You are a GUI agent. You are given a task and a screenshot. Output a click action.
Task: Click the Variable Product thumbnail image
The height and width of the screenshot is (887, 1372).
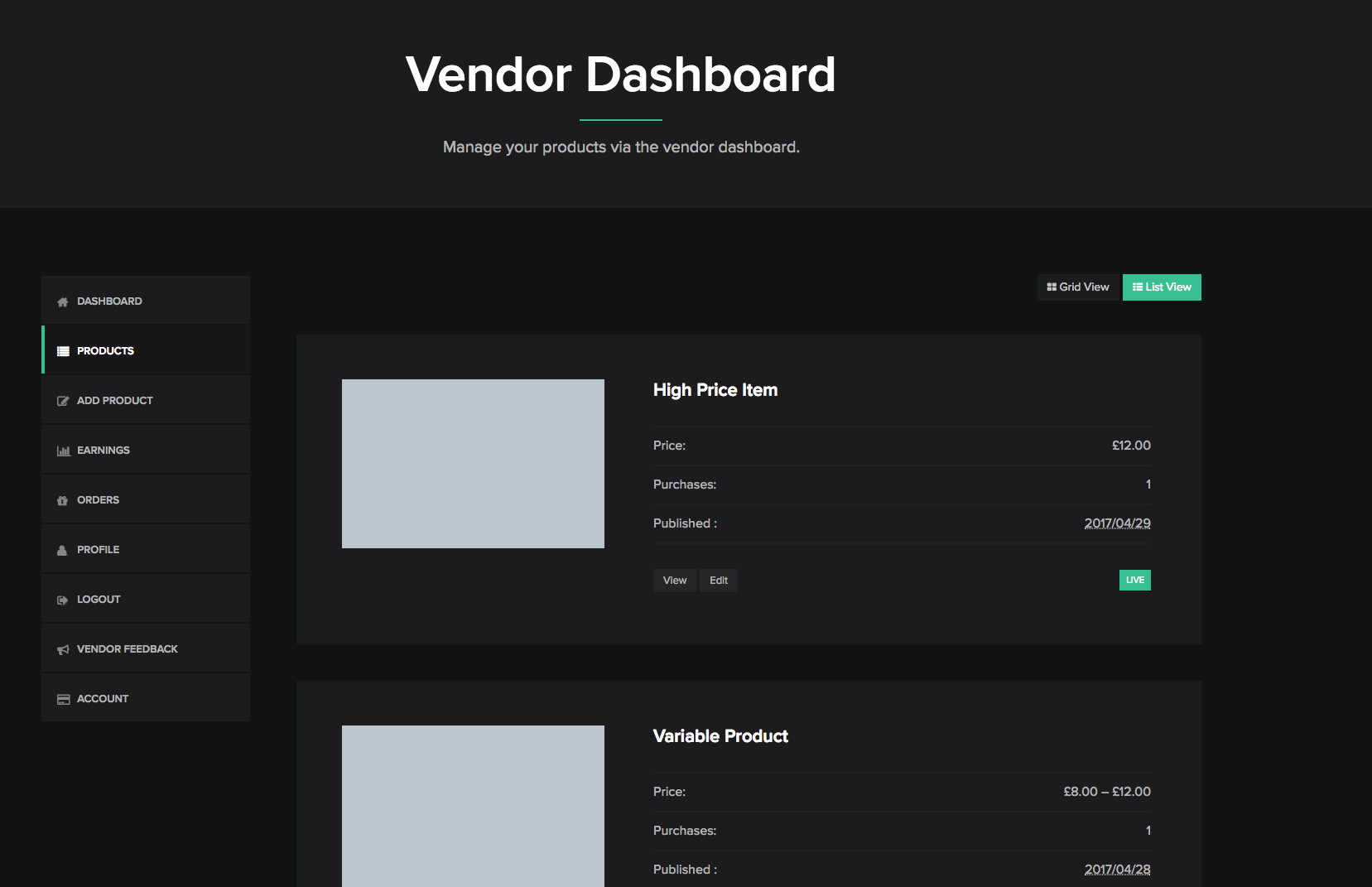473,806
